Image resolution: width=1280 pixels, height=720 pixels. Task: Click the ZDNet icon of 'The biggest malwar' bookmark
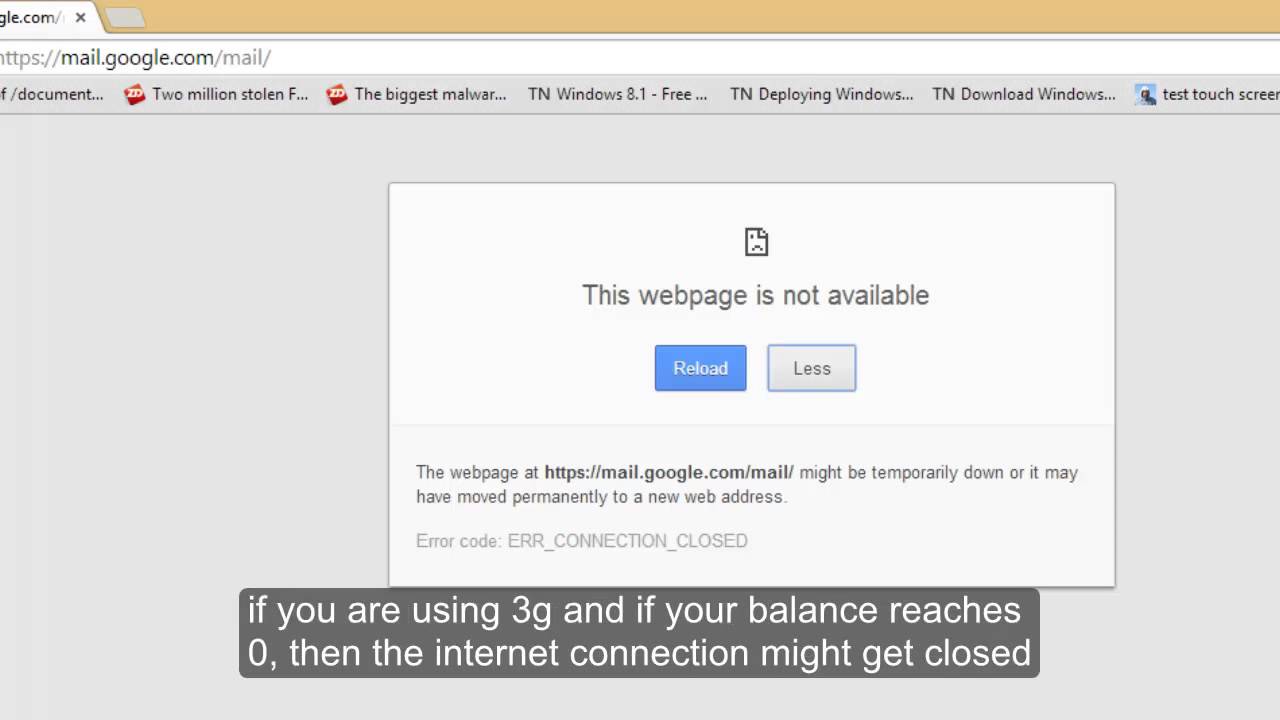(337, 95)
